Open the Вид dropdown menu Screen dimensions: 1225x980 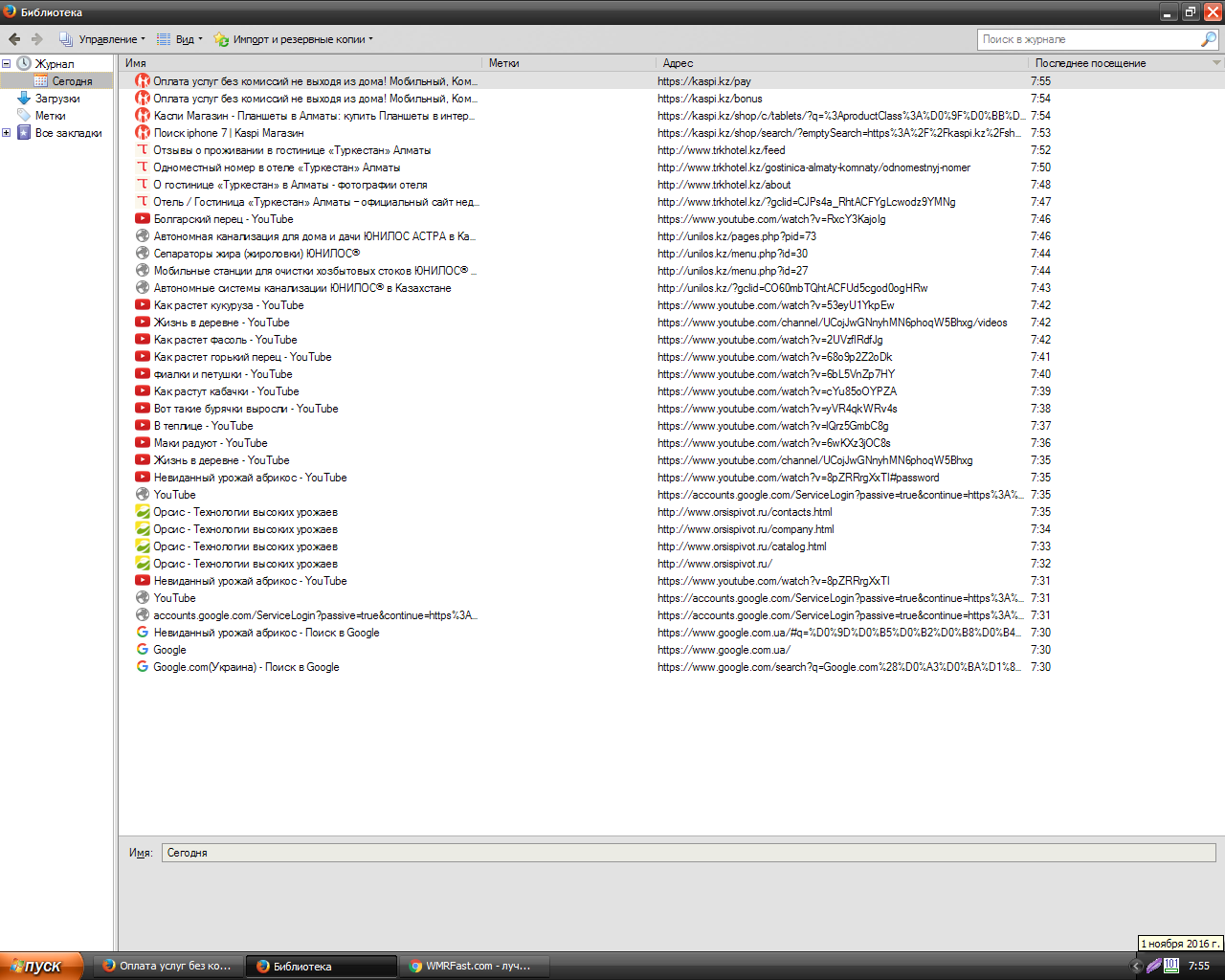pos(180,39)
